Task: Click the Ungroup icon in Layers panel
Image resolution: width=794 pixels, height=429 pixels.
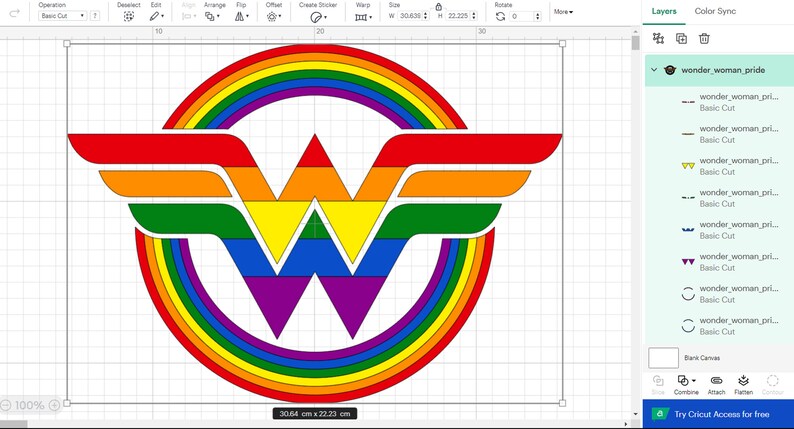Action: pos(658,38)
